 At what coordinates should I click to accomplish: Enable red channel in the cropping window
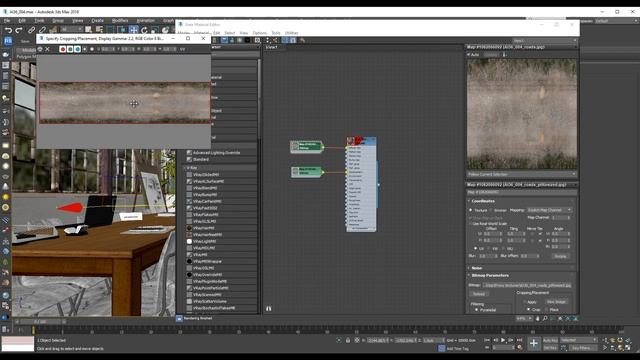point(62,49)
